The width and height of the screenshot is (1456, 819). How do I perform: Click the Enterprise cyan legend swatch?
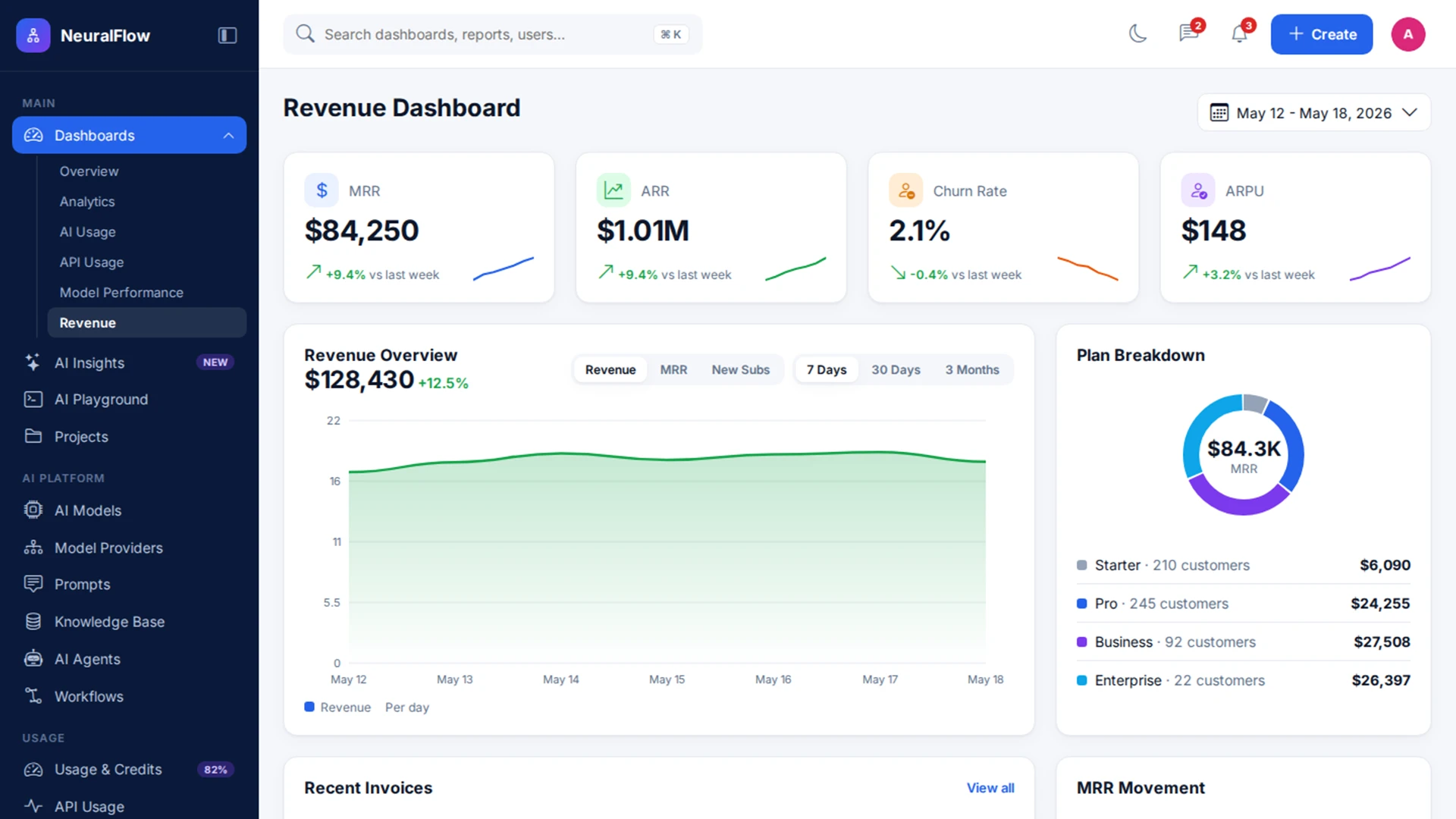1082,680
